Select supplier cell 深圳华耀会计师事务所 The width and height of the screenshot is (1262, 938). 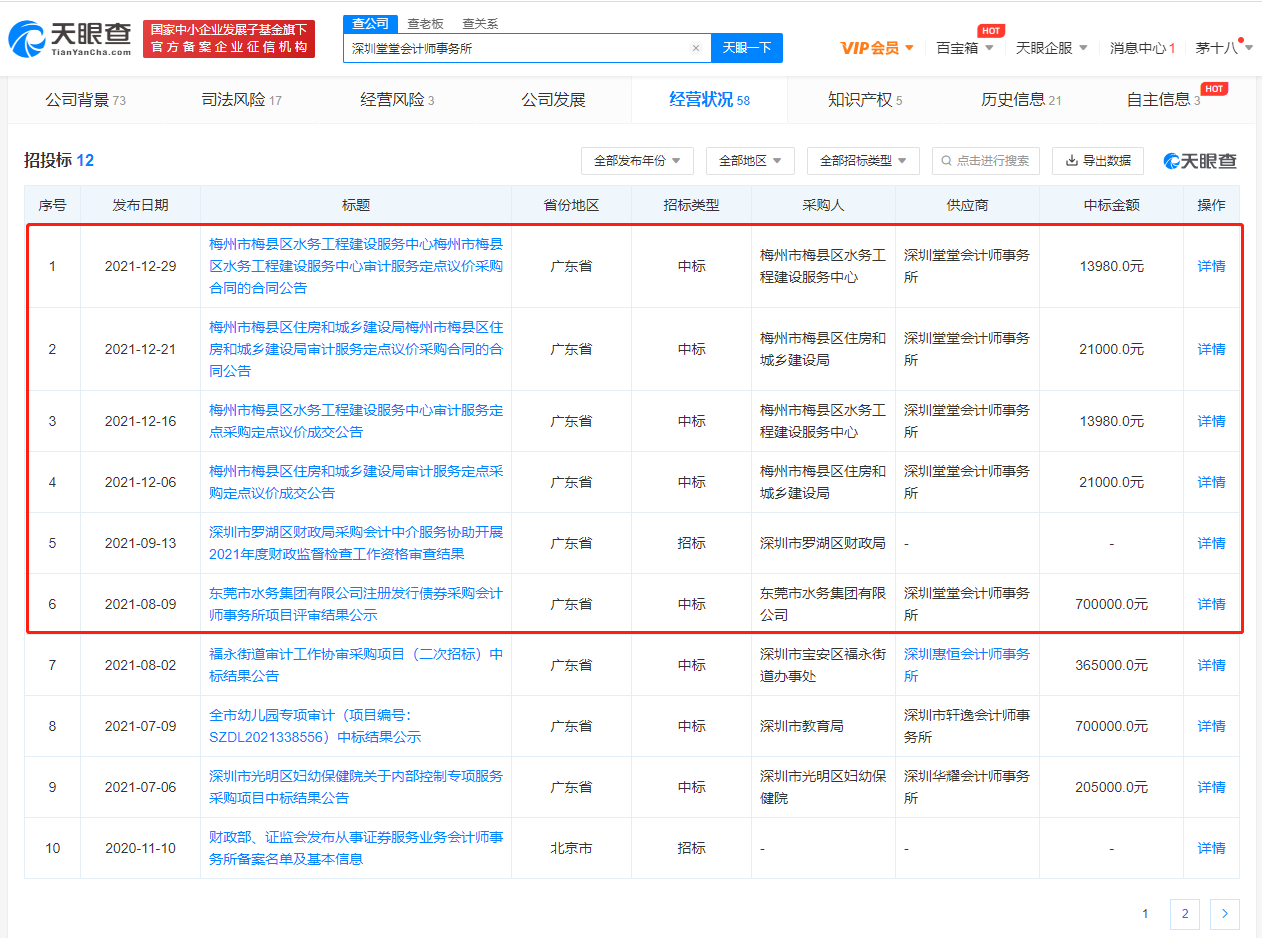[967, 787]
